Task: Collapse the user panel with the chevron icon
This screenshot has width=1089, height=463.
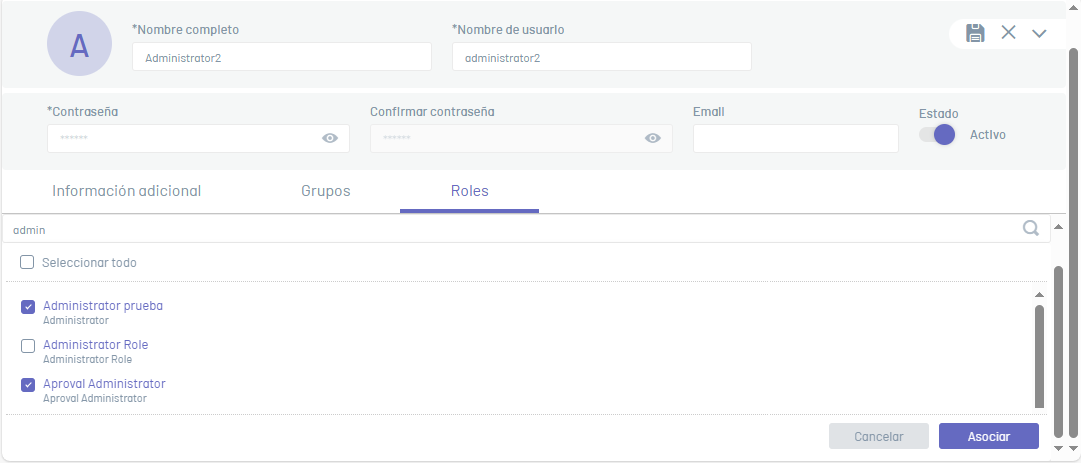Action: (1039, 33)
